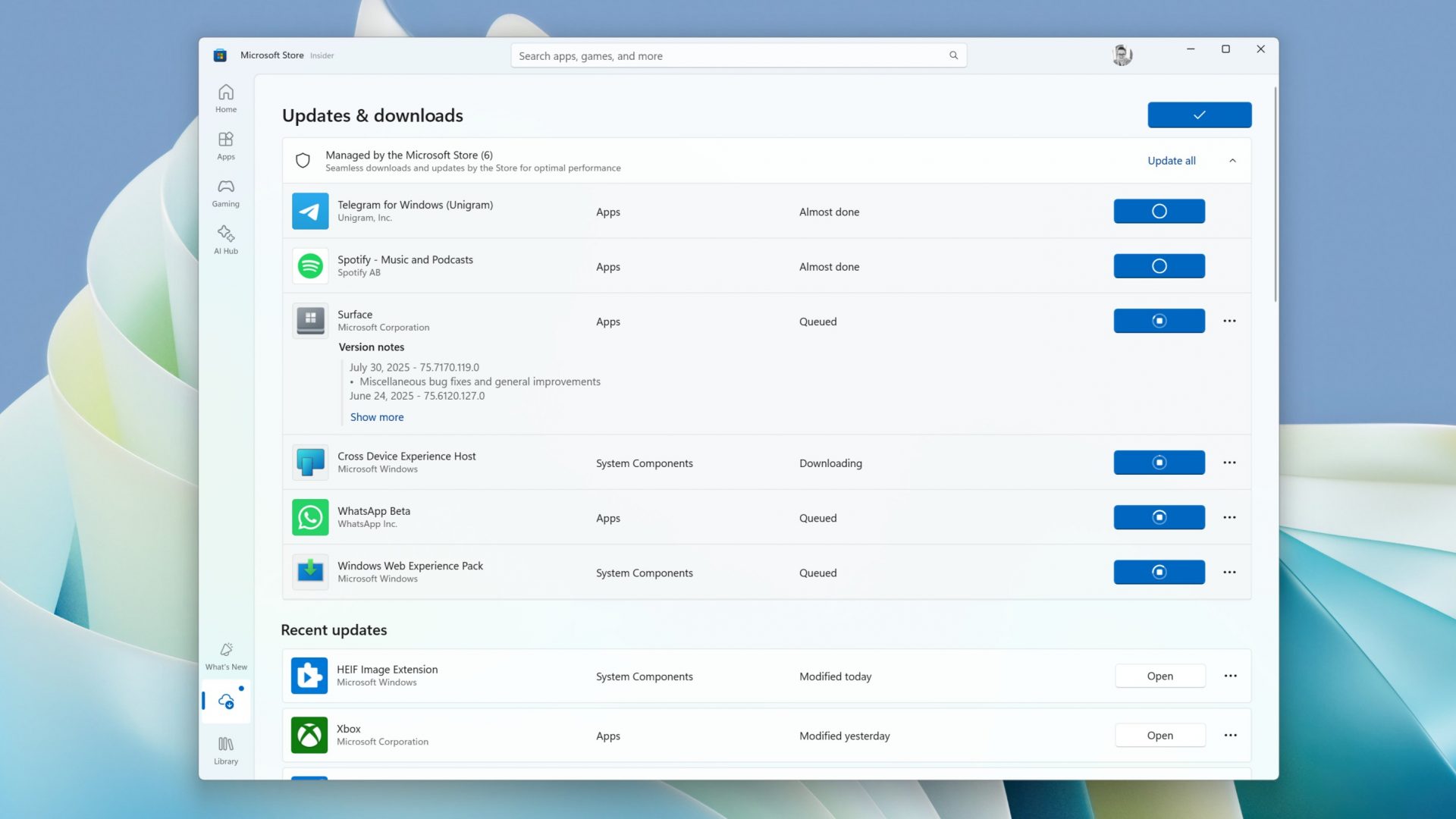
Task: Pause the Spotify update in progress
Action: point(1159,265)
